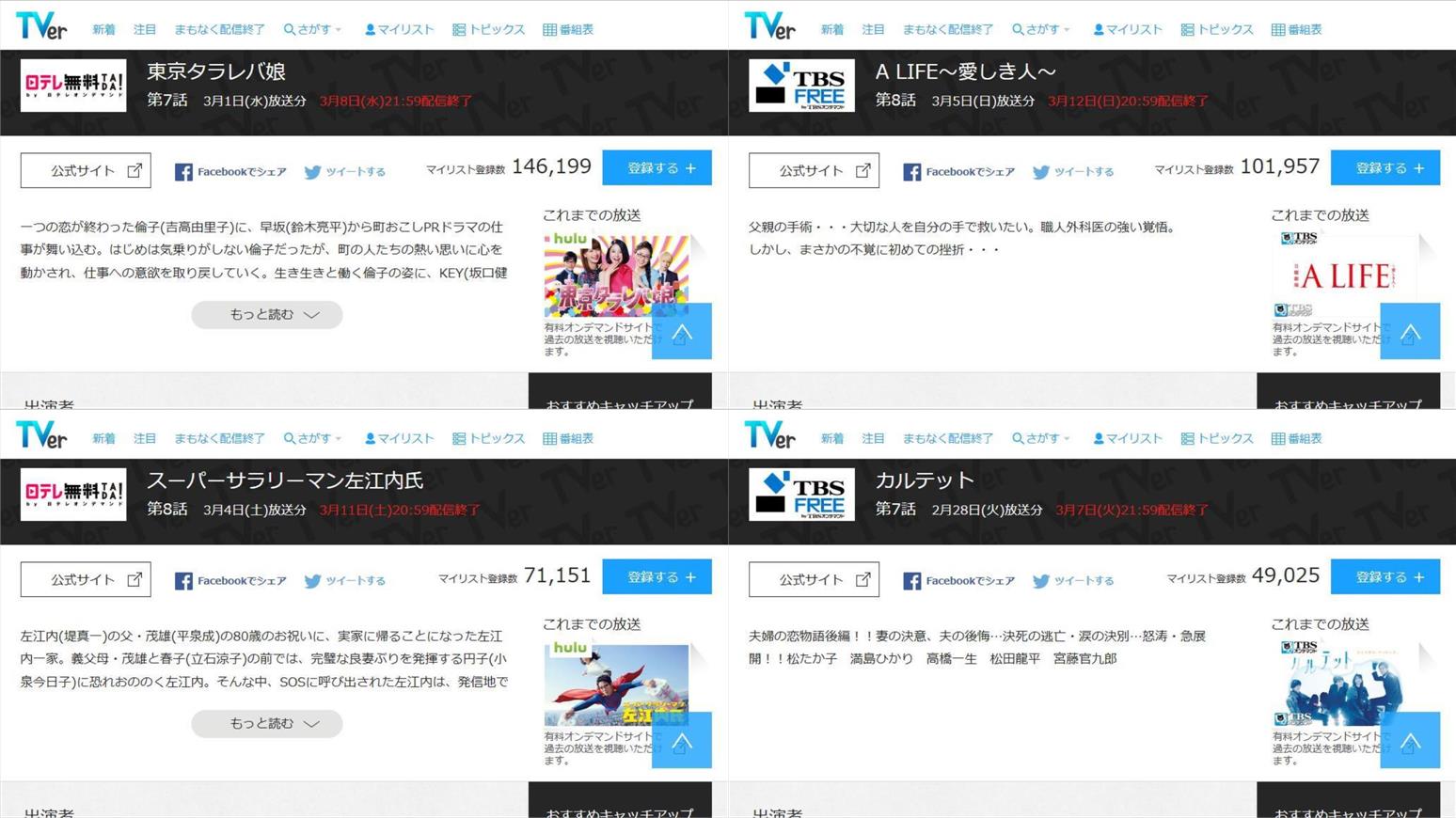The height and width of the screenshot is (818, 1456).
Task: Open トピックス in nav above スーパーサラリーマン左江内氏
Action: [x=489, y=438]
